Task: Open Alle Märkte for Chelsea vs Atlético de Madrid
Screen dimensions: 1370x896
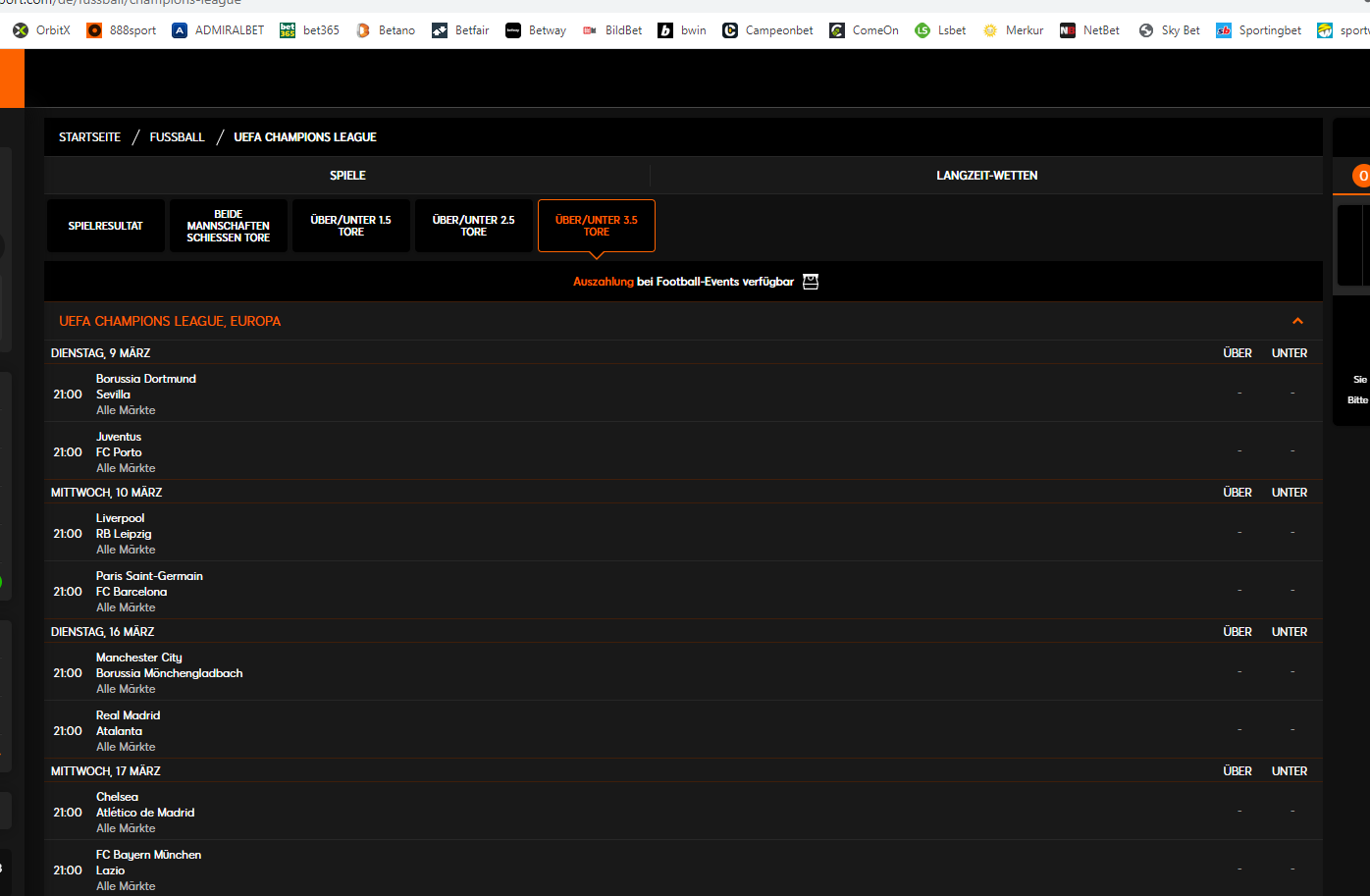Action: click(x=126, y=828)
